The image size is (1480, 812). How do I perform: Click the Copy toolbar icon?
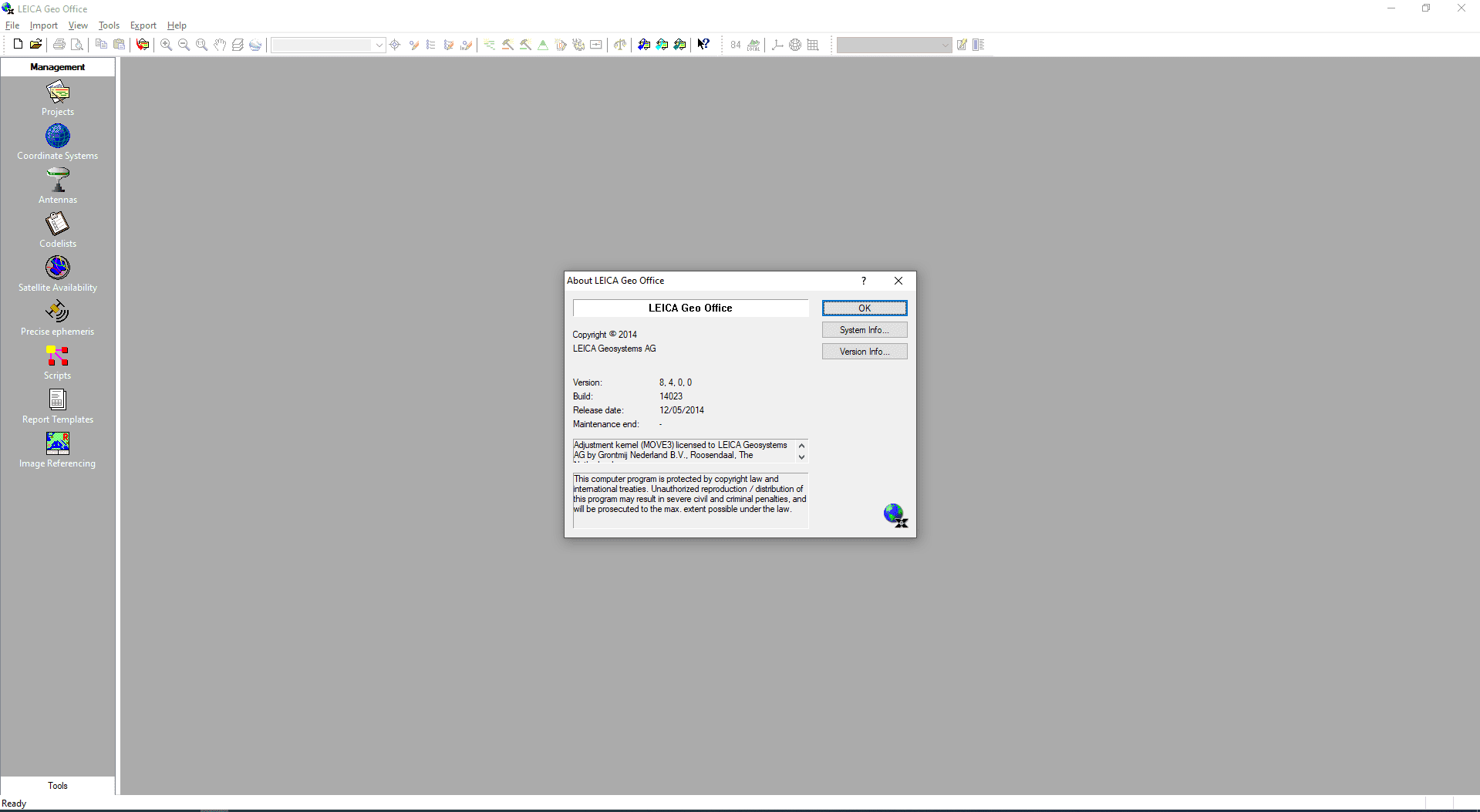click(x=101, y=45)
